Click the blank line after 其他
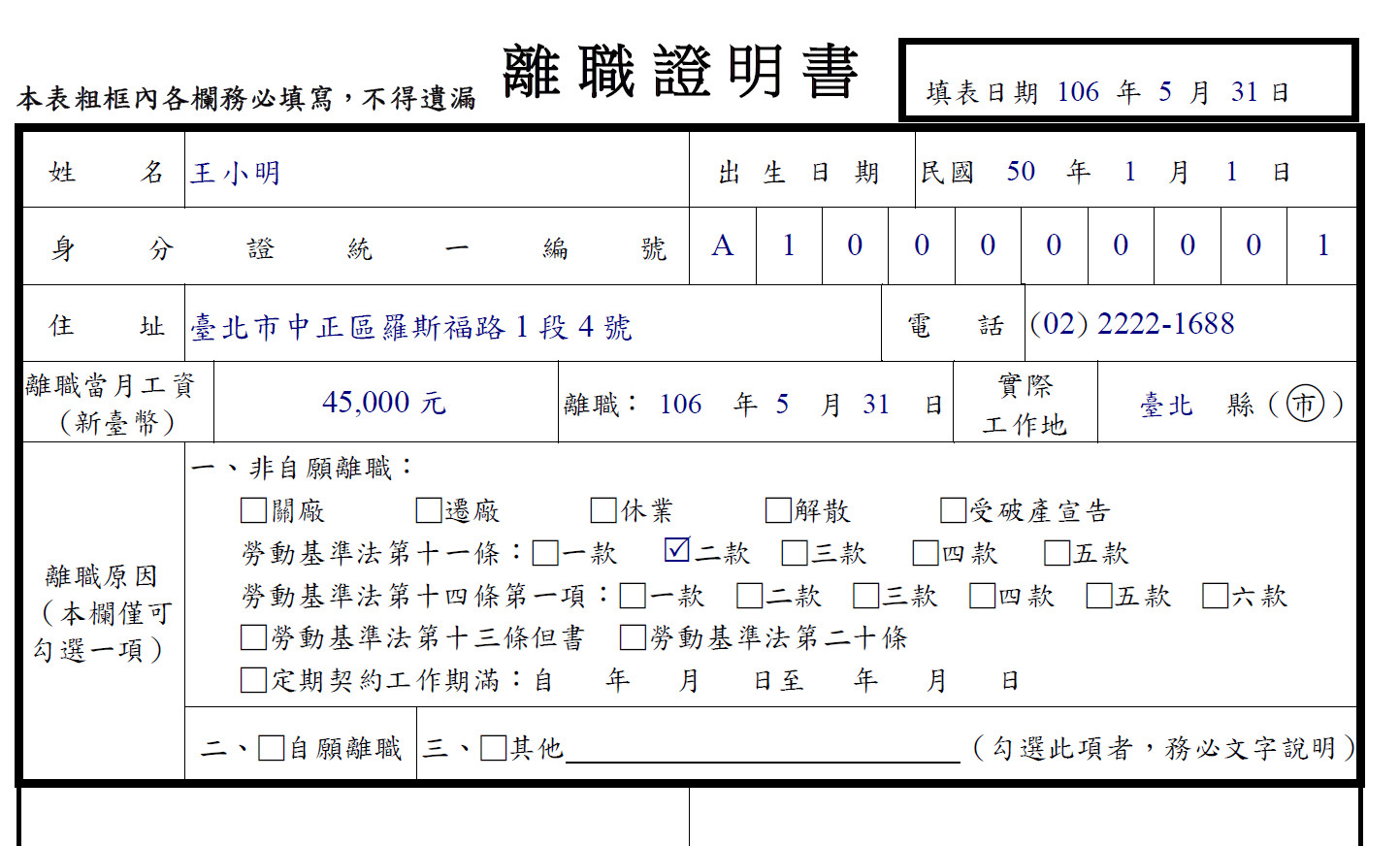This screenshot has width=1400, height=846. coord(763,752)
